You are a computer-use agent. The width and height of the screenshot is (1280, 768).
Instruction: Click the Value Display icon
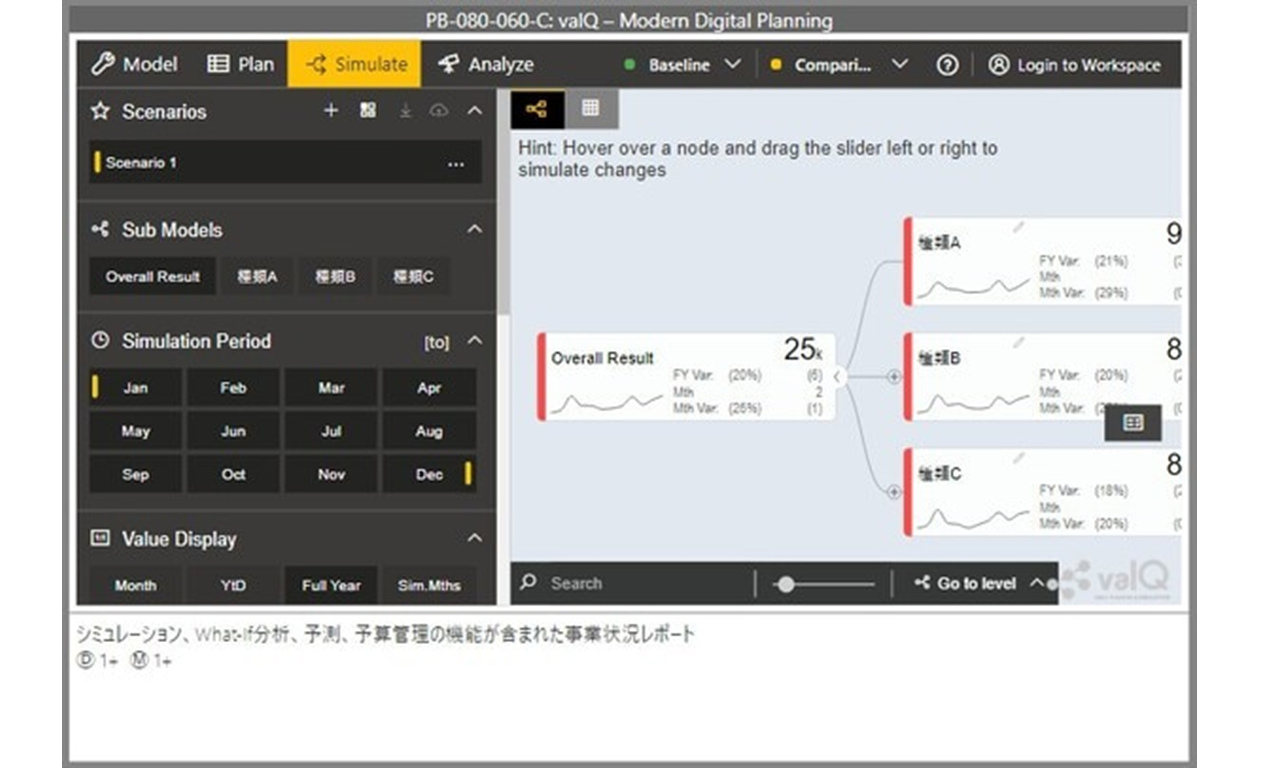coord(100,538)
